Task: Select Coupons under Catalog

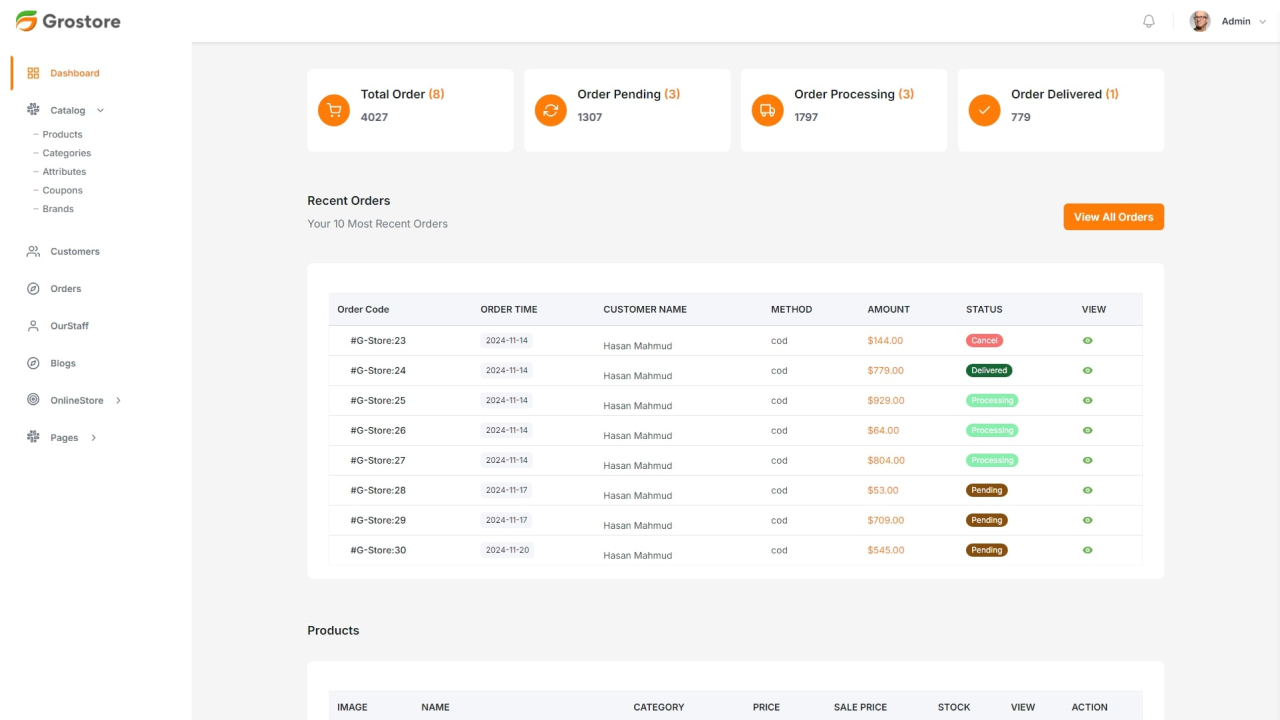Action: click(62, 190)
